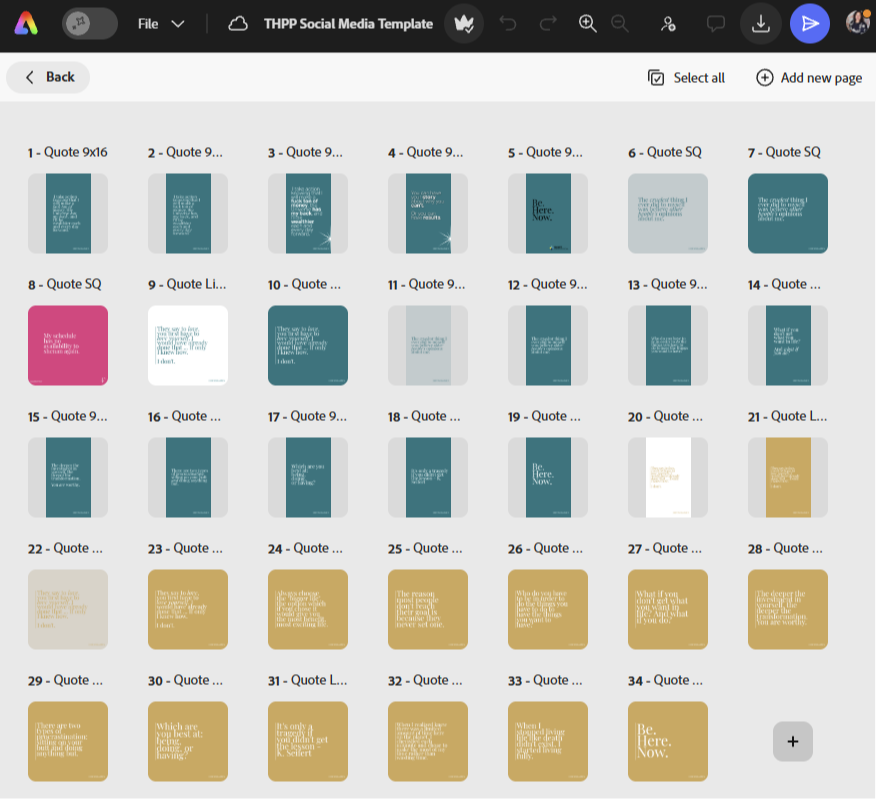This screenshot has height=799, width=876.
Task: Add a page with the plus tile
Action: pyautogui.click(x=793, y=741)
